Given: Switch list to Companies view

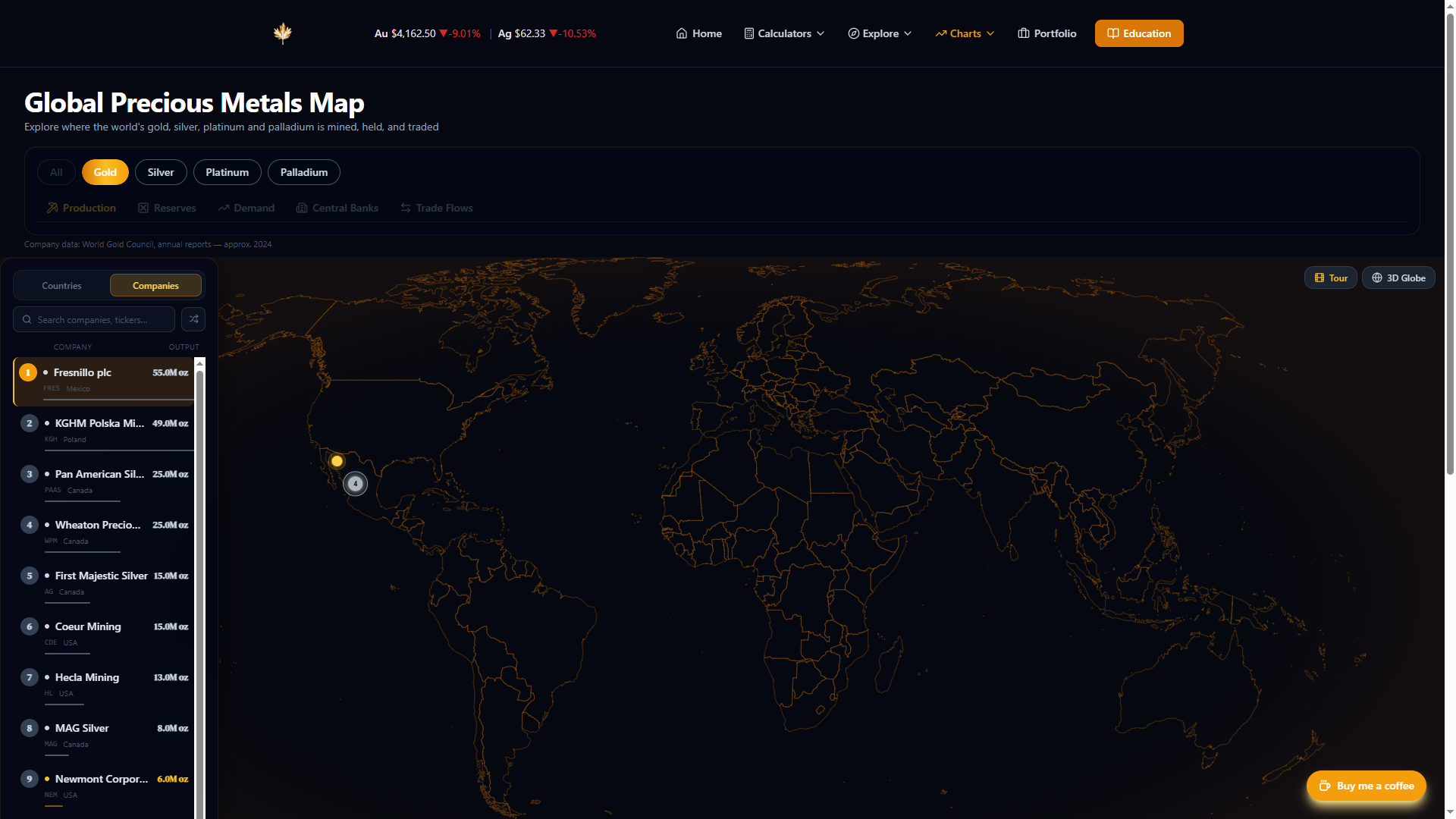Looking at the screenshot, I should 155,286.
